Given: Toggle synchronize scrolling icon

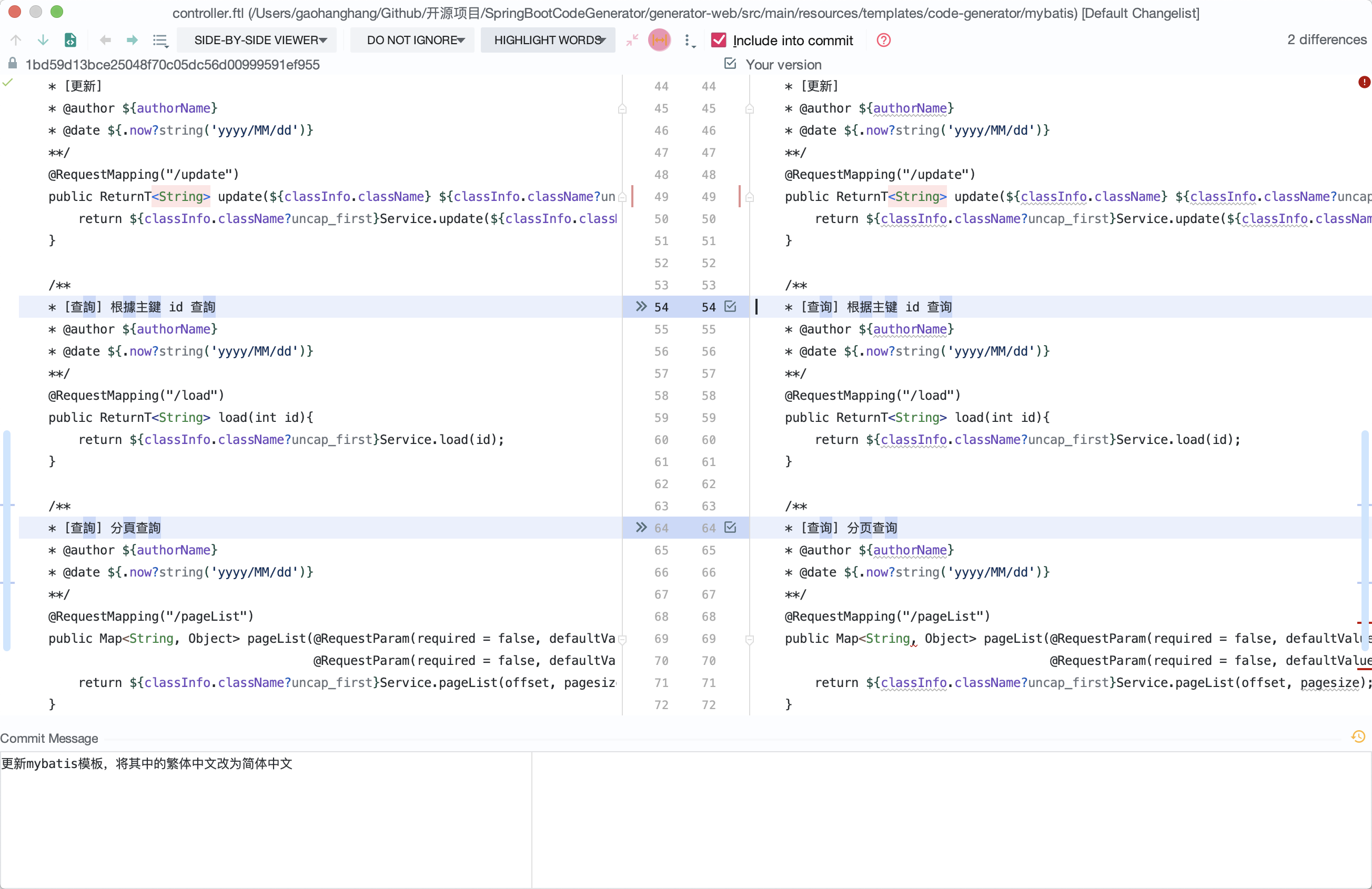Looking at the screenshot, I should click(x=660, y=40).
